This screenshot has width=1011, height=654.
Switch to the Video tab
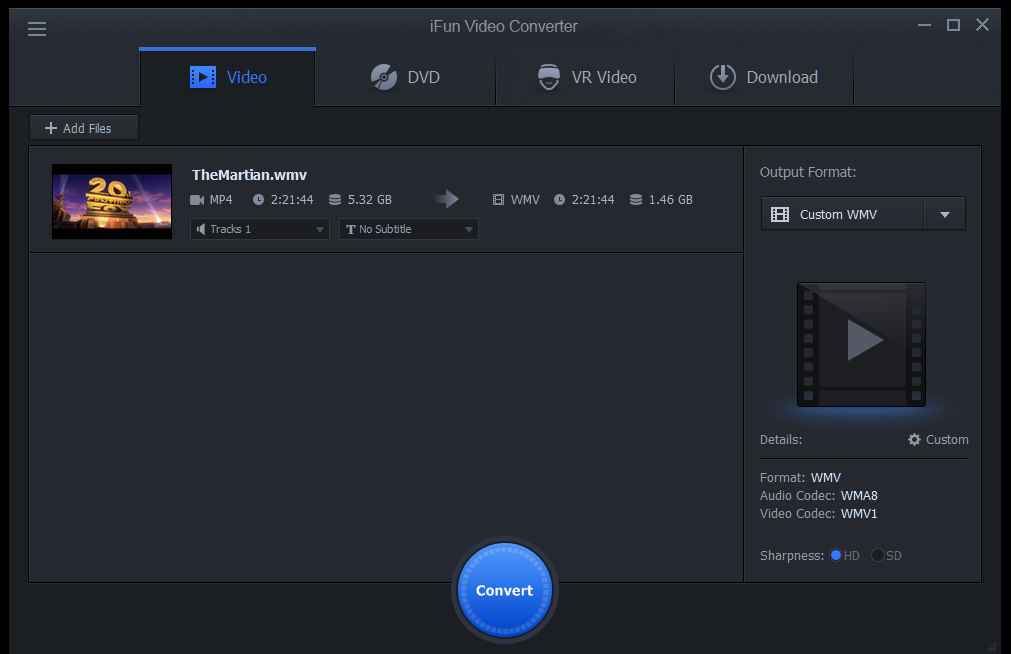228,77
